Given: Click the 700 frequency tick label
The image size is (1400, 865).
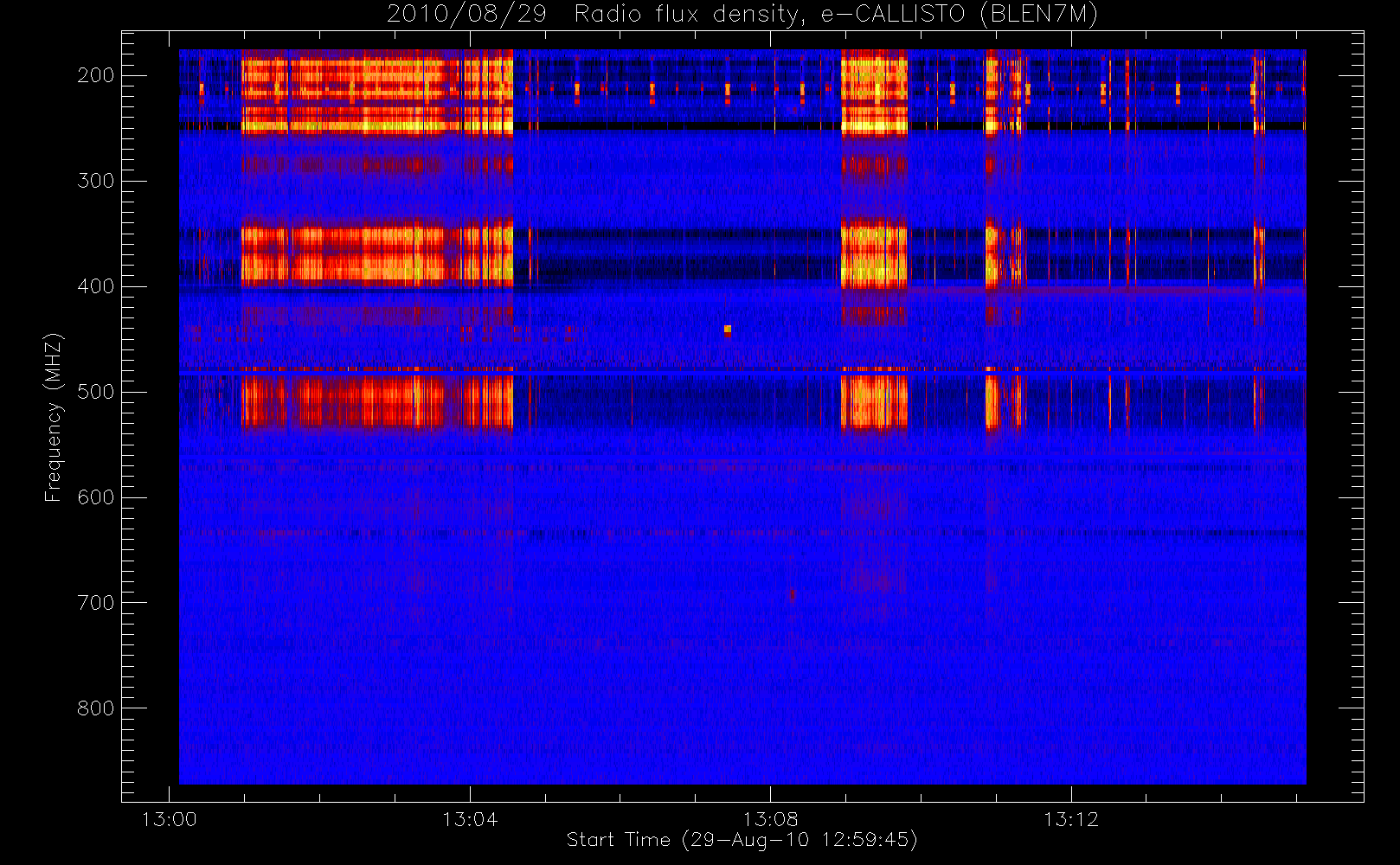Looking at the screenshot, I should [x=96, y=603].
